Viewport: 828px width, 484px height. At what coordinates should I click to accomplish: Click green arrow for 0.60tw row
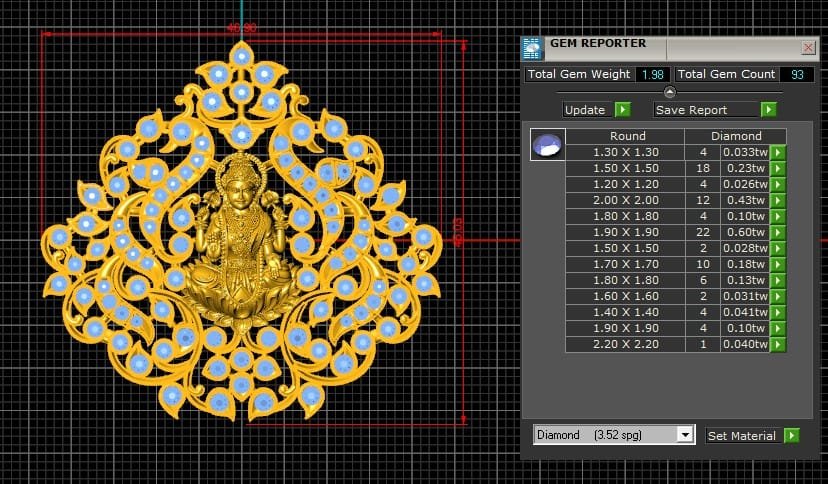pyautogui.click(x=778, y=232)
